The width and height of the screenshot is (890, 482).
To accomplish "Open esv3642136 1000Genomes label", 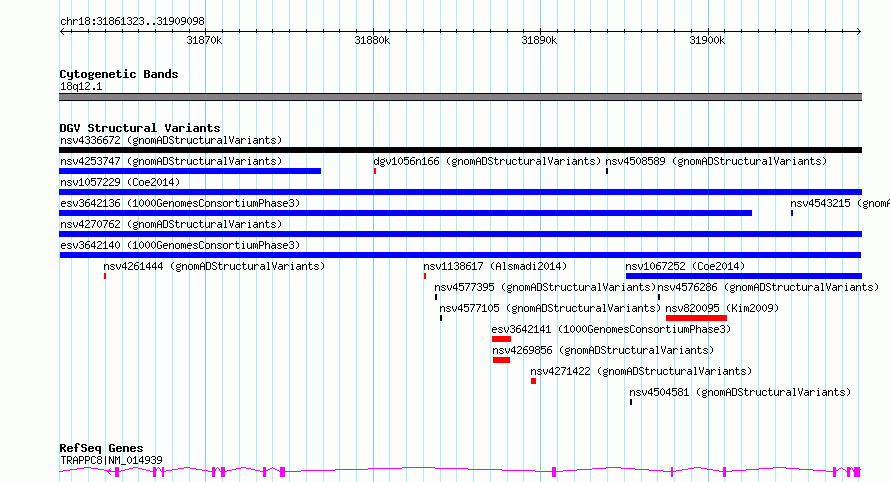I will (x=180, y=203).
